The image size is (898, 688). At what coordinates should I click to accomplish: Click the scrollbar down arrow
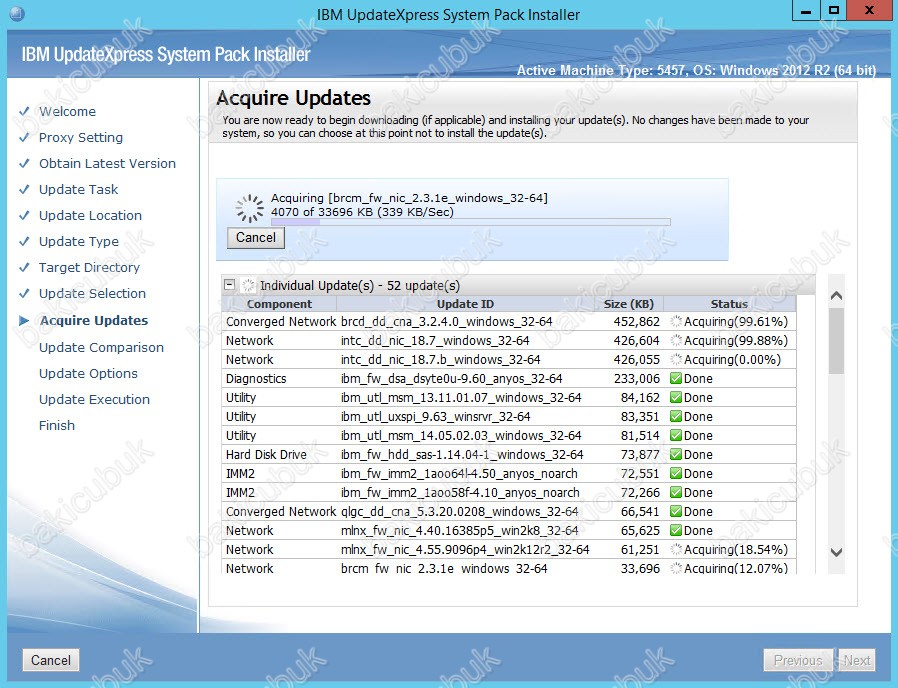click(836, 552)
